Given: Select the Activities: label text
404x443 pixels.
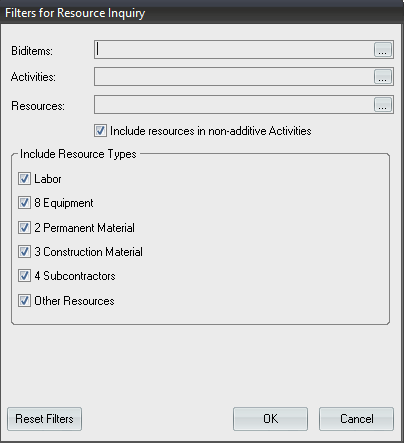Looking at the screenshot, I should (x=33, y=77).
